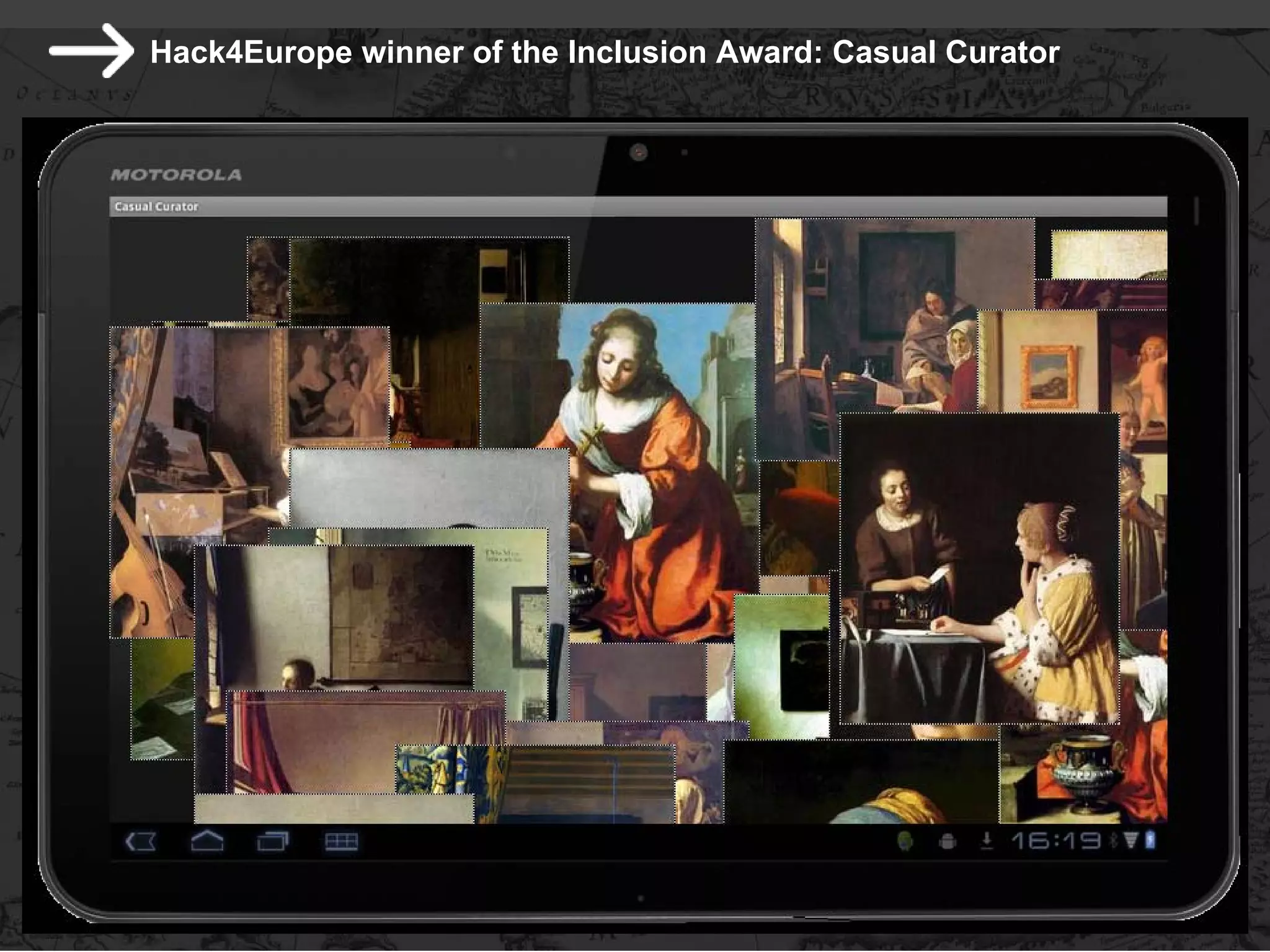
Task: Select green tile with dark square
Action: [782, 666]
